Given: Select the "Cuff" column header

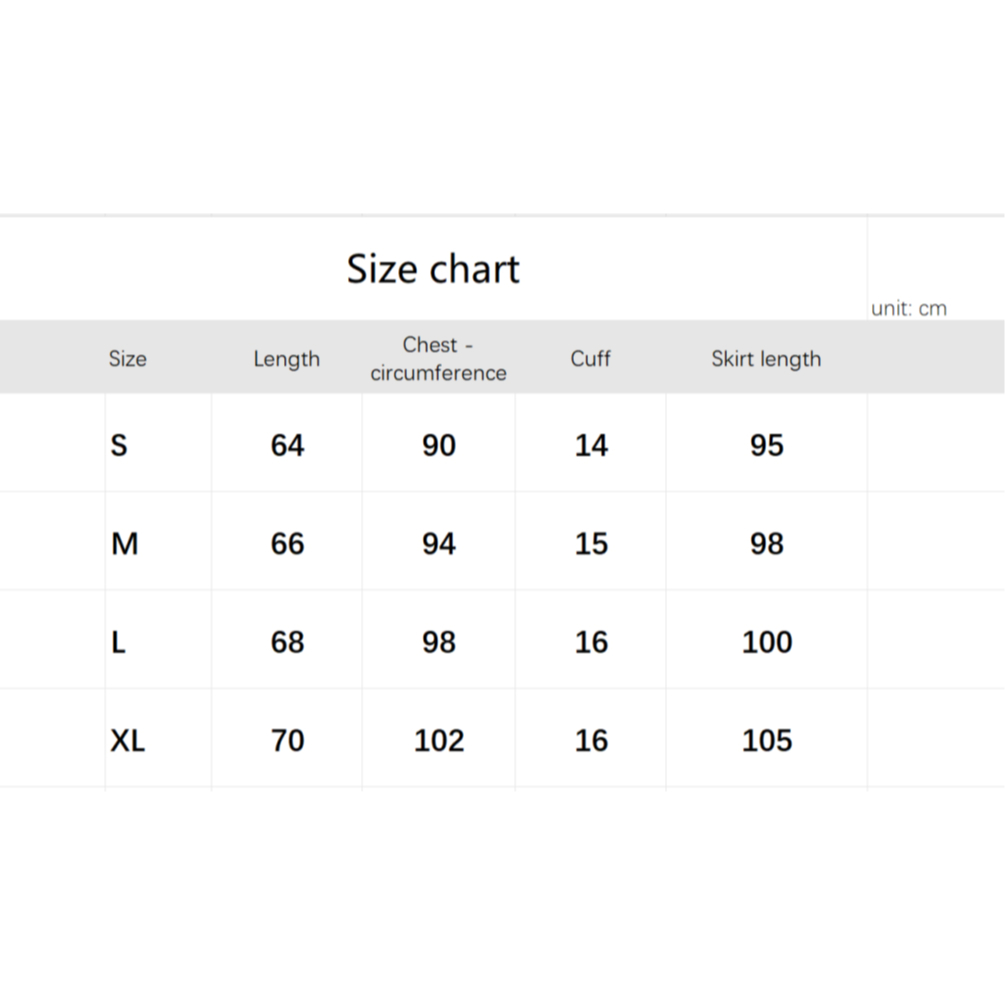Looking at the screenshot, I should click(x=590, y=358).
